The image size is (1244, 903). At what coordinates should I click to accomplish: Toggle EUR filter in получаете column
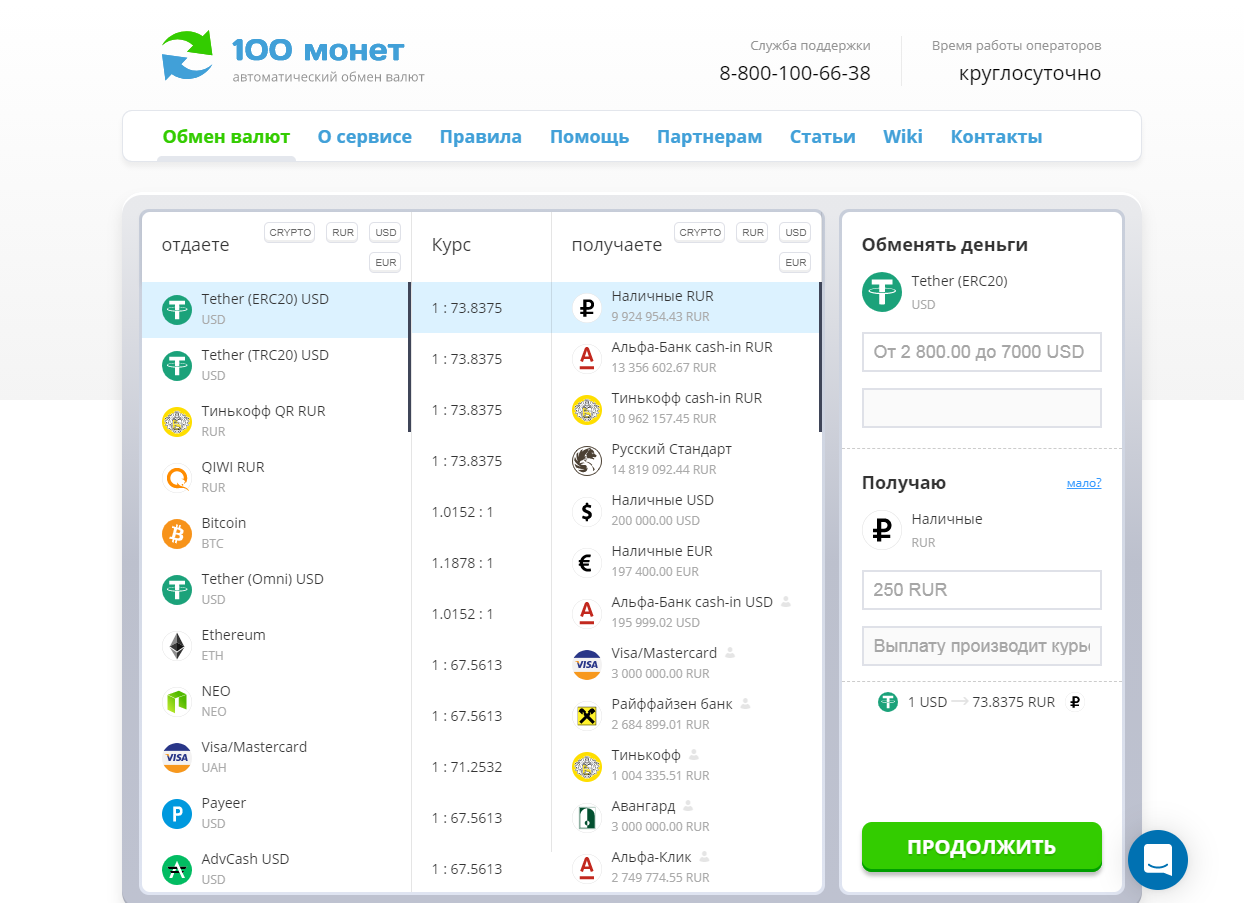point(795,262)
